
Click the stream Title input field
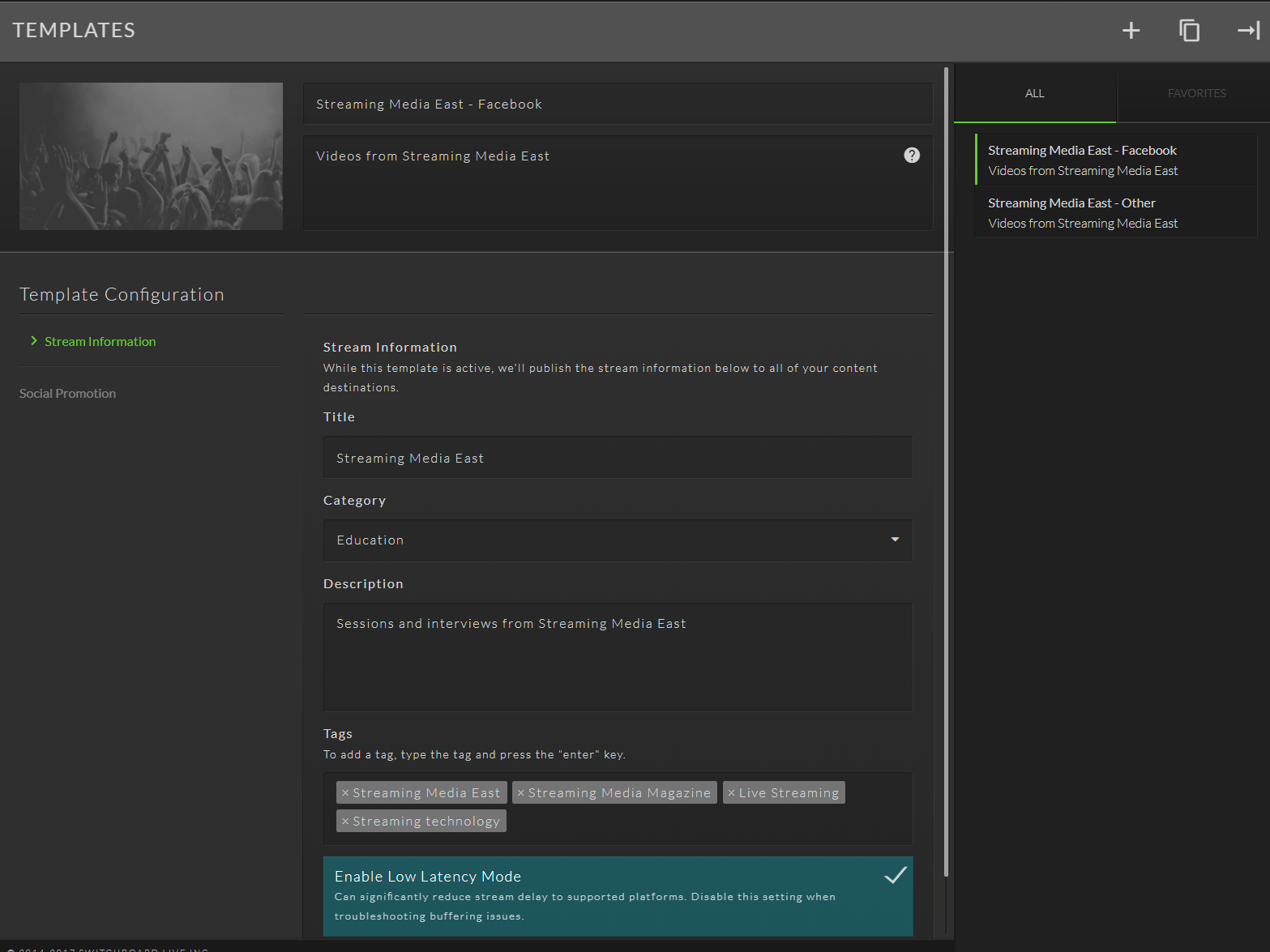[618, 458]
